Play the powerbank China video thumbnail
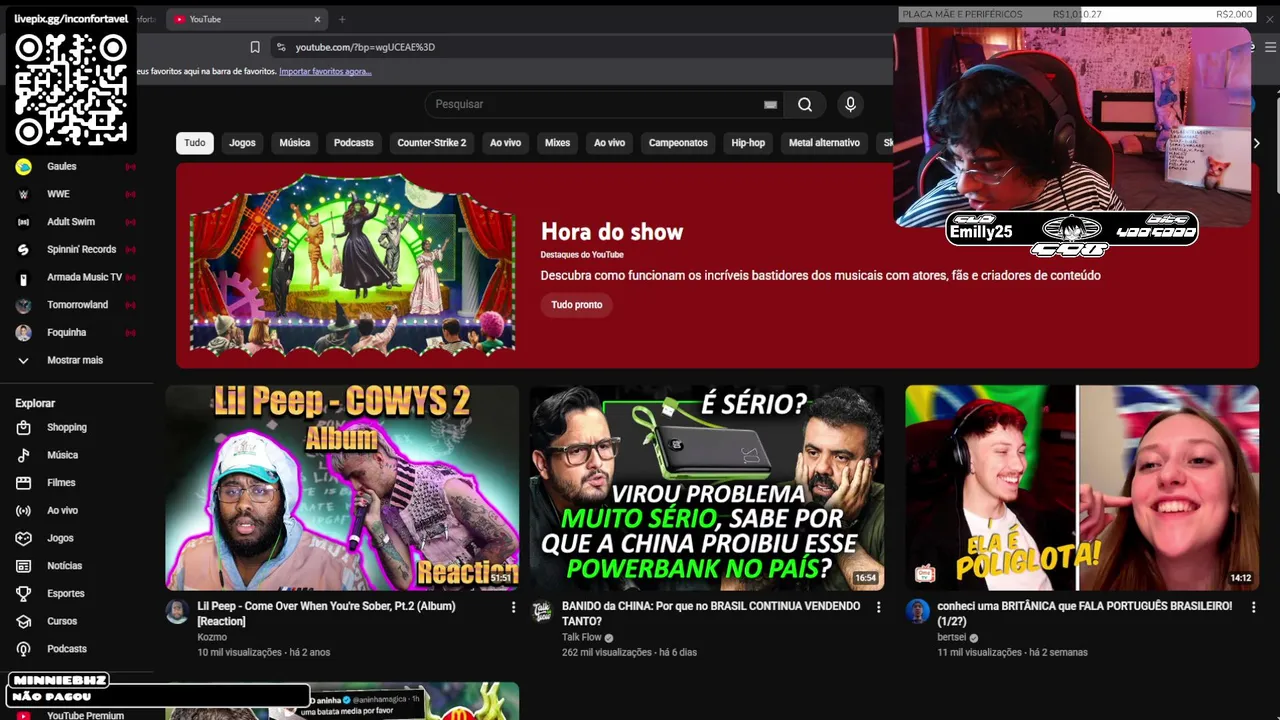 707,488
